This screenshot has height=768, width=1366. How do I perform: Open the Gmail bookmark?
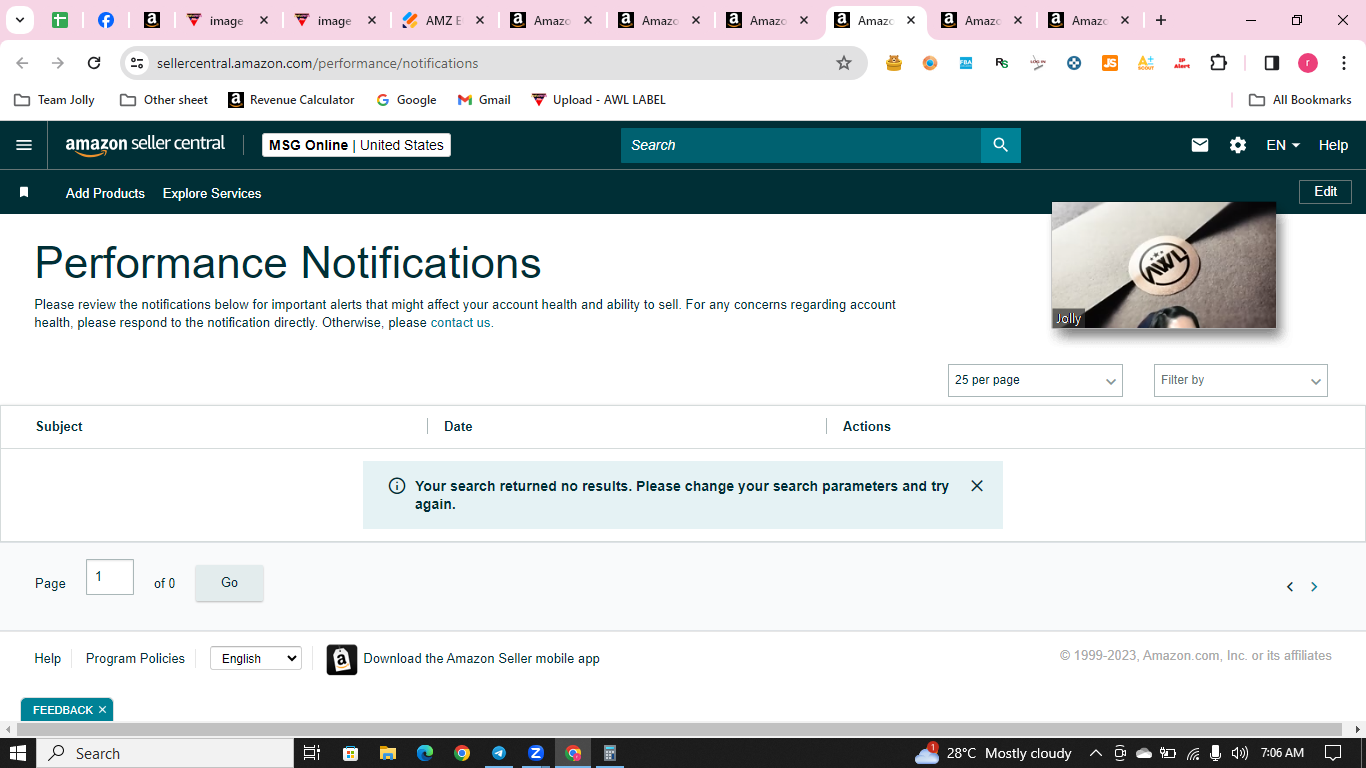(484, 100)
